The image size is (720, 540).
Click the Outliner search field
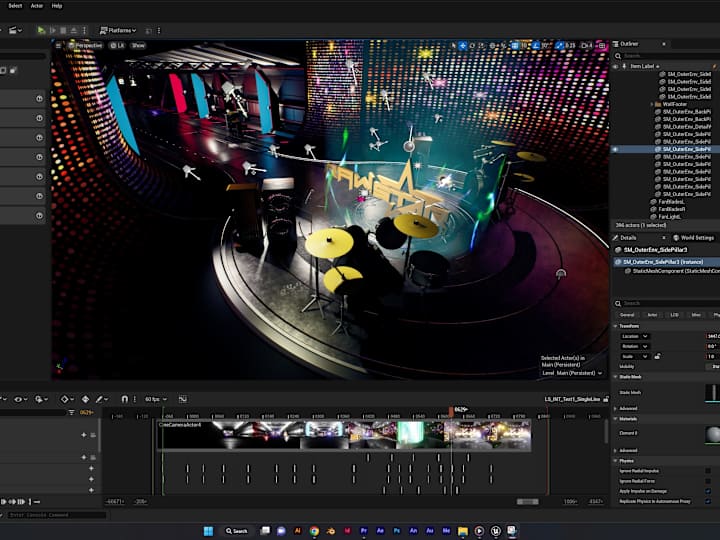pyautogui.click(x=670, y=56)
